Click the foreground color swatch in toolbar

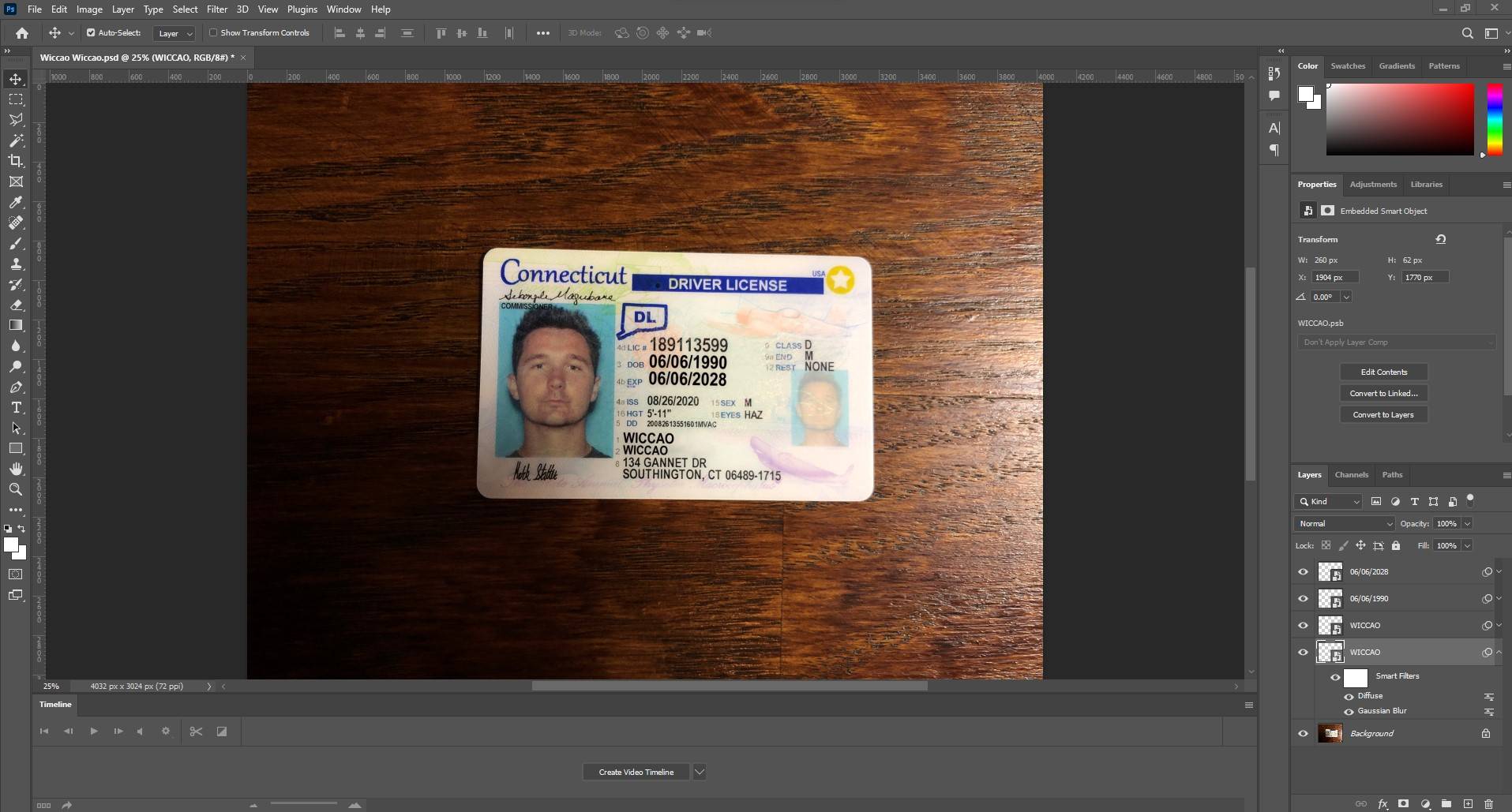tap(11, 545)
